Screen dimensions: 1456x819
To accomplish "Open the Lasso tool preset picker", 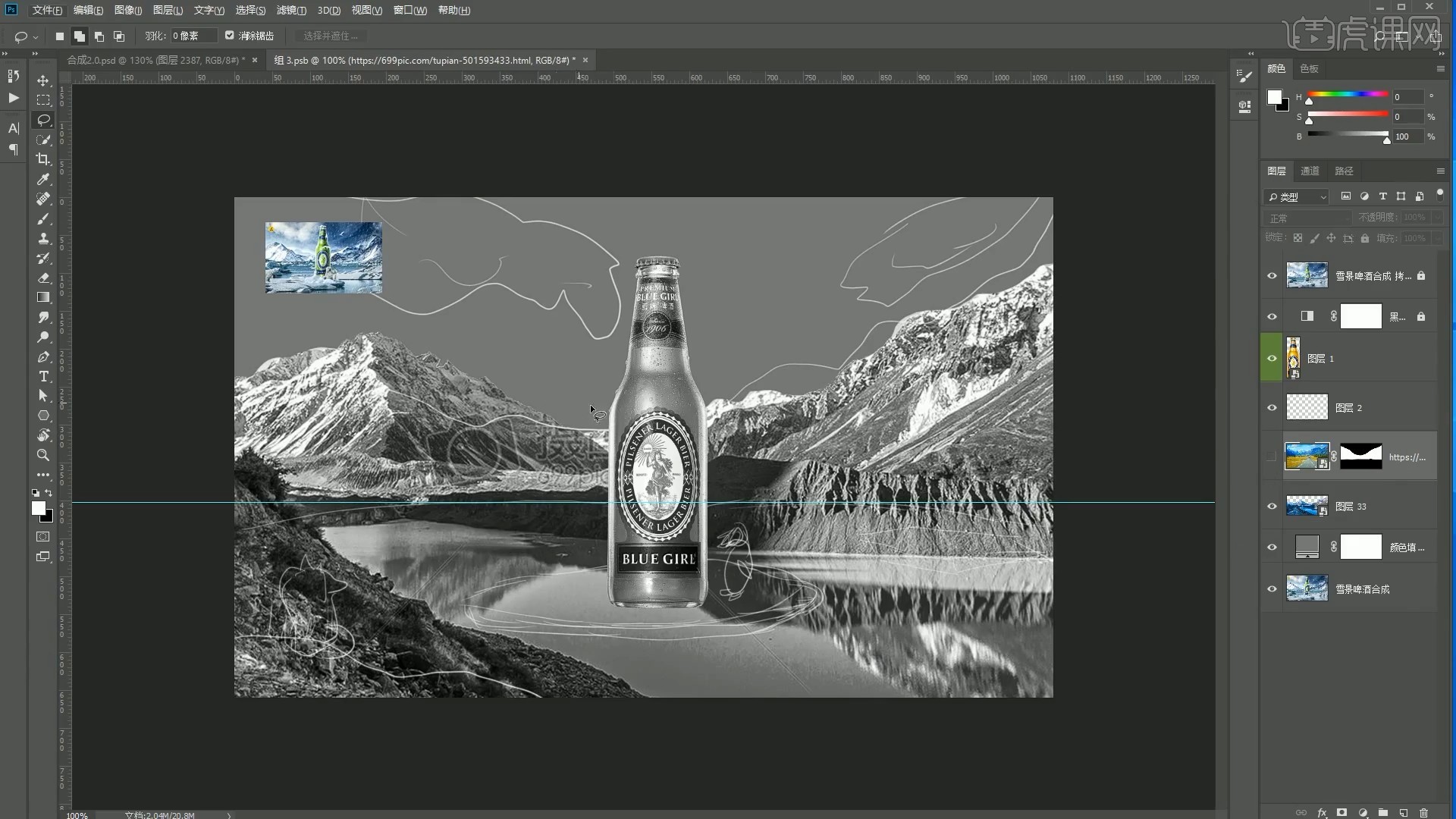I will 36,36.
